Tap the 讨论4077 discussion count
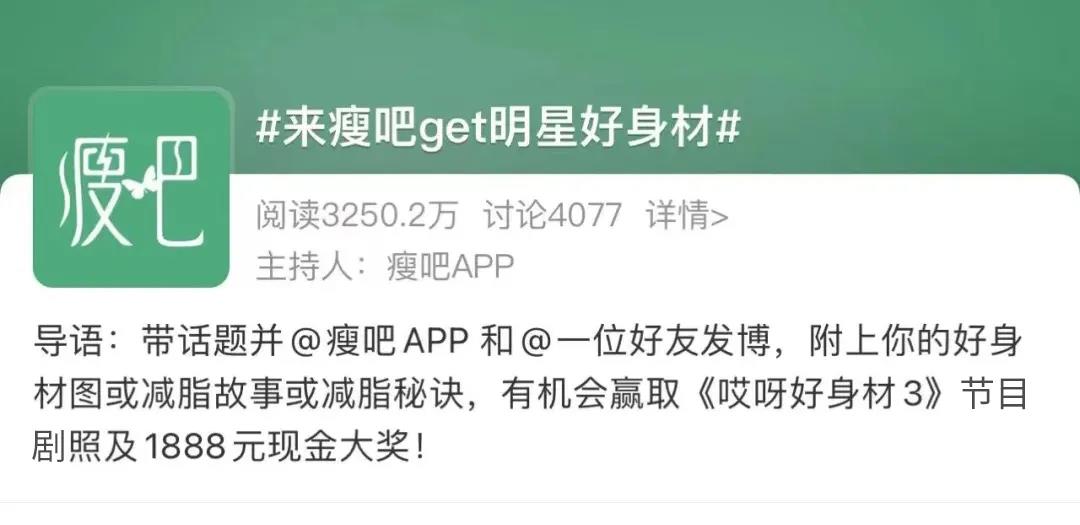The height and width of the screenshot is (525, 1080). [552, 216]
